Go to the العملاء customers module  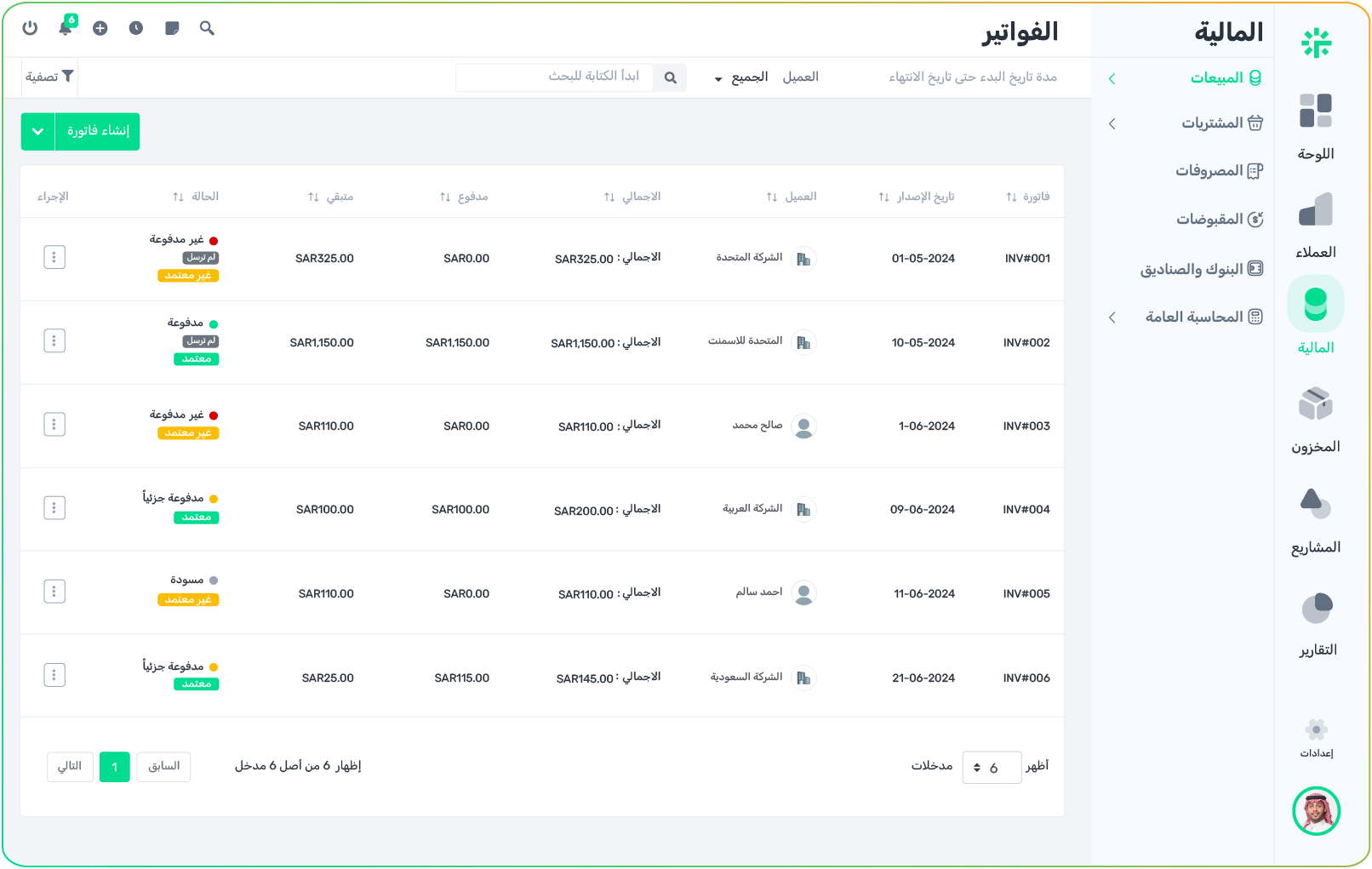[1315, 225]
